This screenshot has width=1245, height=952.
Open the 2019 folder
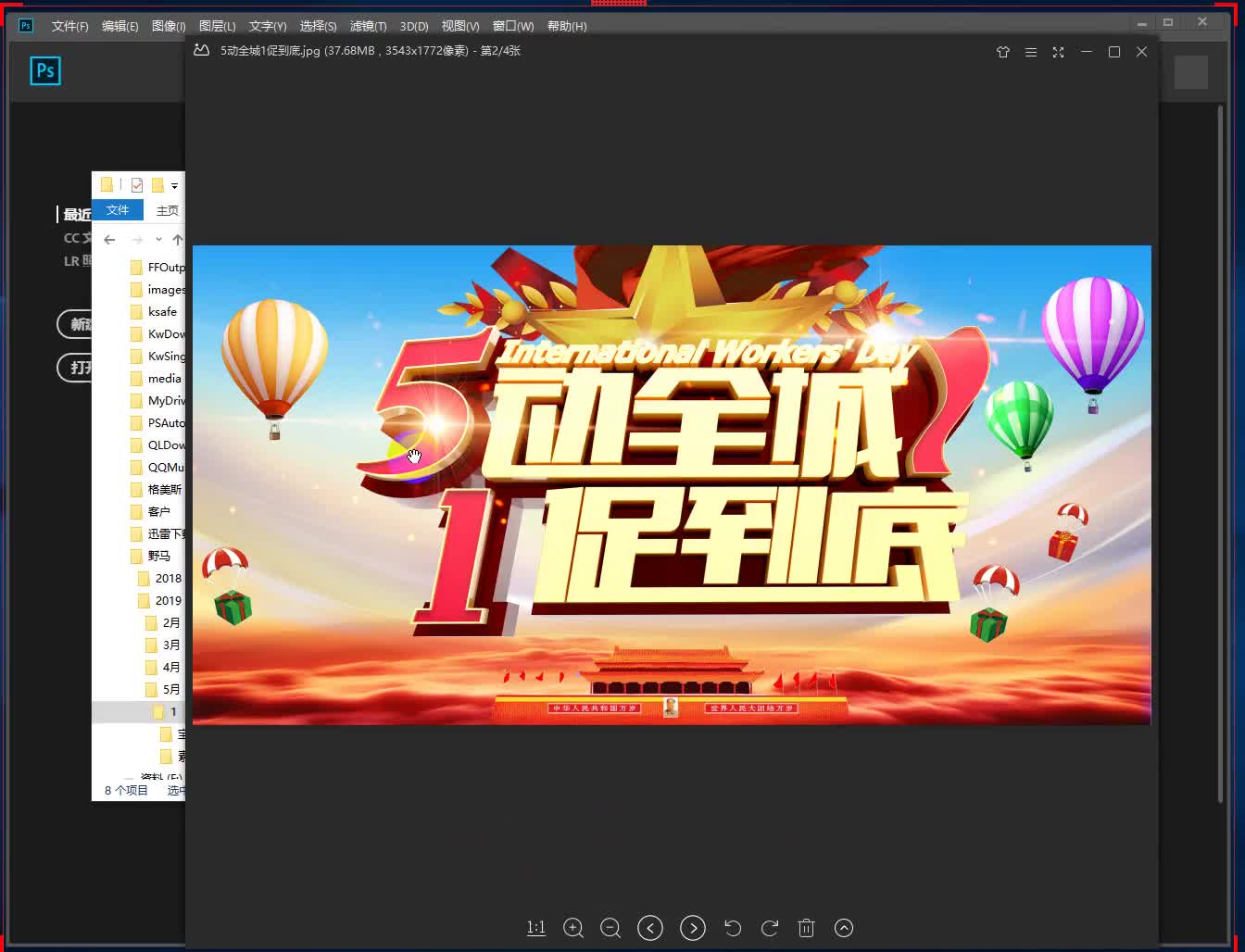(x=168, y=600)
